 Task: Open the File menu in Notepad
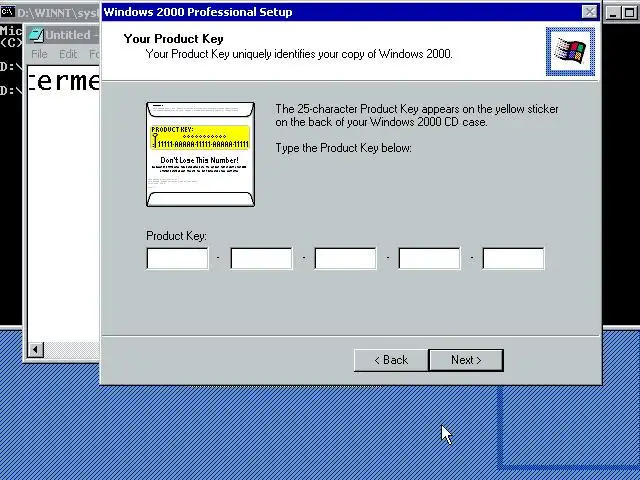(x=40, y=54)
